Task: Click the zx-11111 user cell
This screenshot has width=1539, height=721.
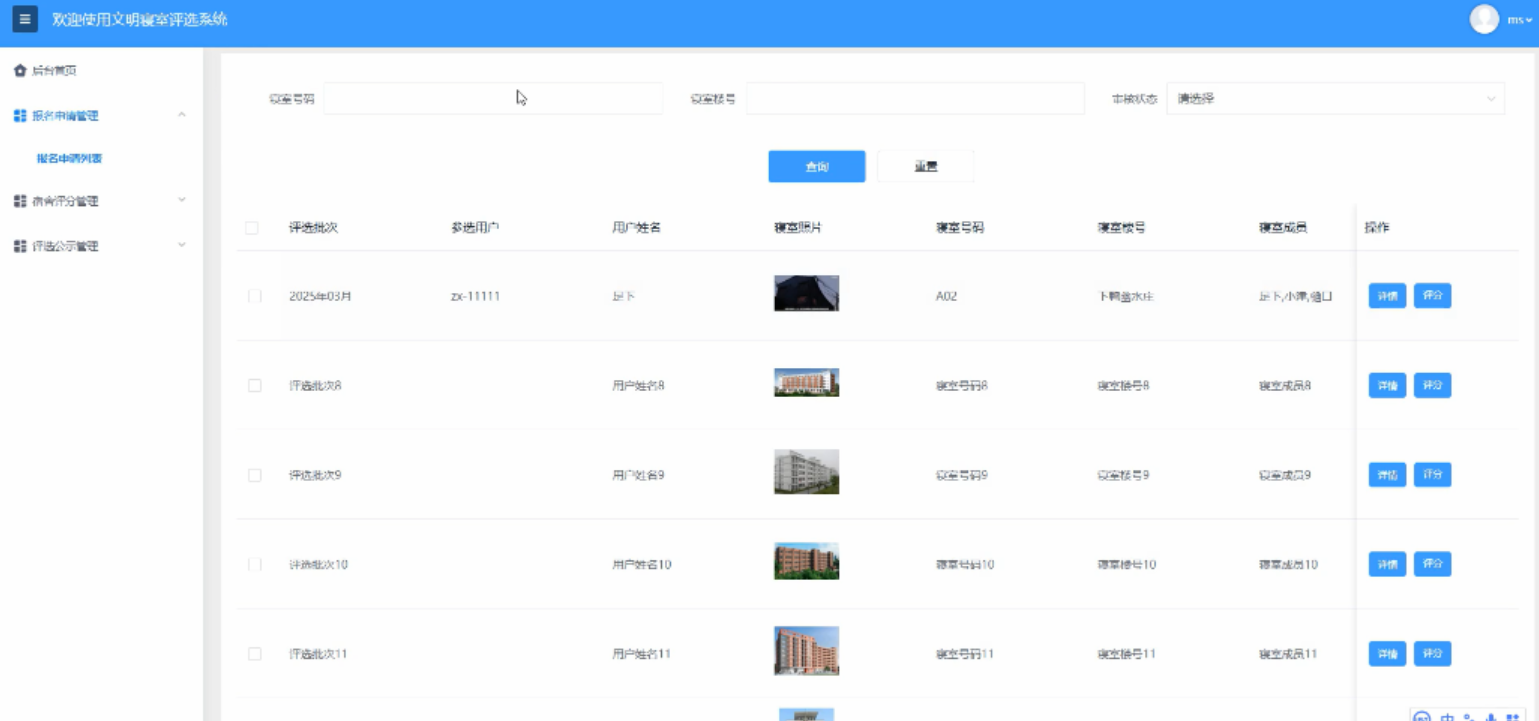Action: tap(476, 297)
